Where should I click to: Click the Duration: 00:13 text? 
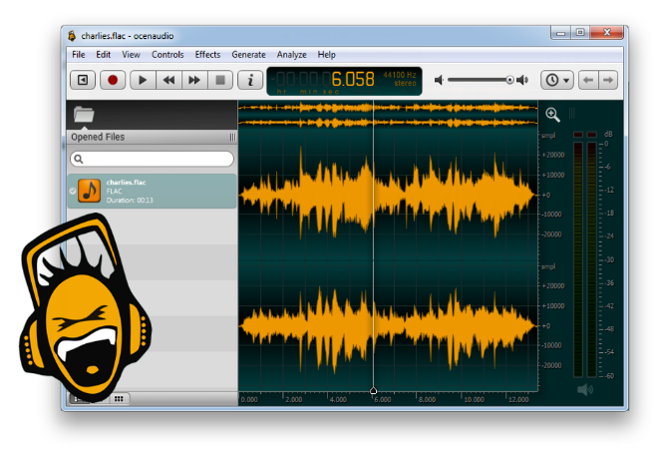click(129, 200)
